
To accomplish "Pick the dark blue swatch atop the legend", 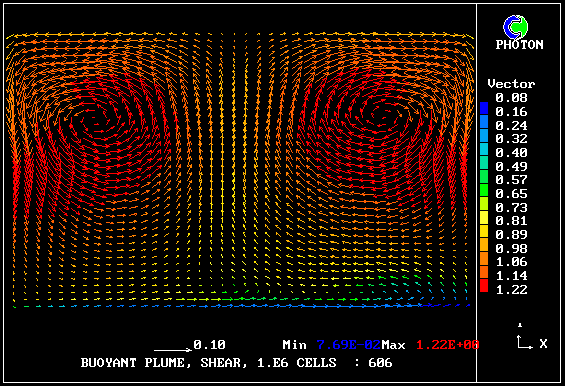I will 484,108.
